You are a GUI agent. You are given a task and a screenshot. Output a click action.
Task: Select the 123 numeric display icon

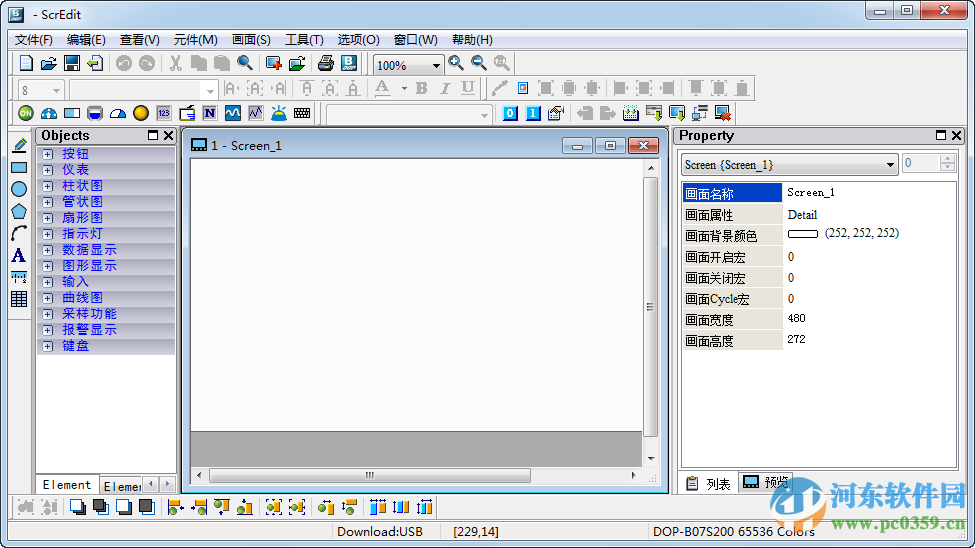click(x=164, y=113)
